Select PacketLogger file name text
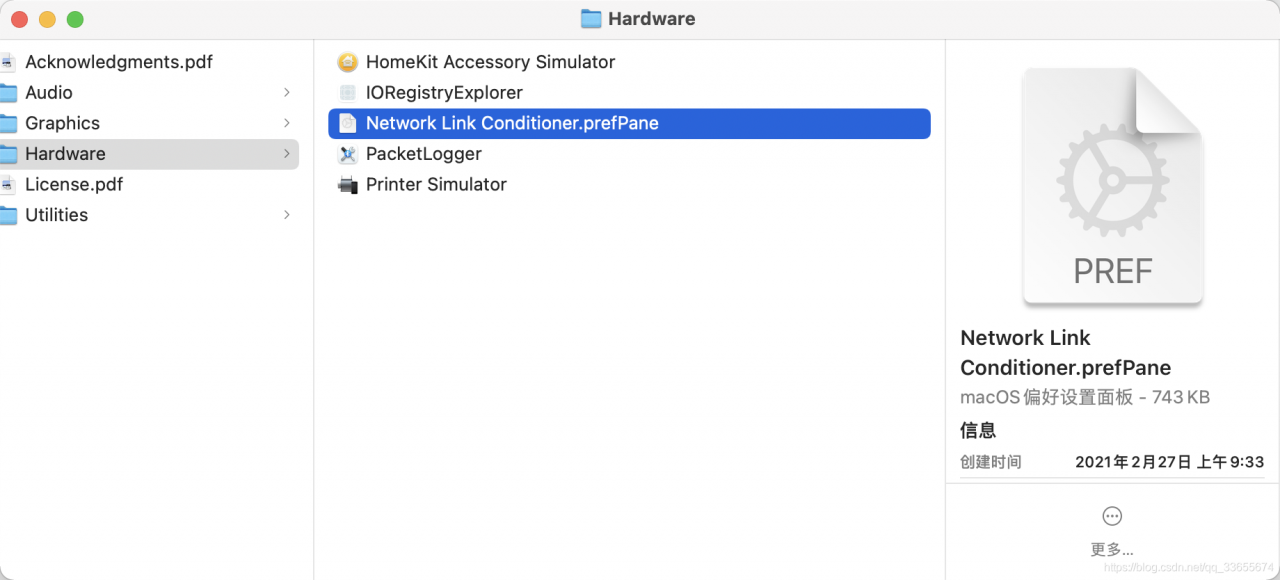This screenshot has width=1280, height=580. point(423,154)
